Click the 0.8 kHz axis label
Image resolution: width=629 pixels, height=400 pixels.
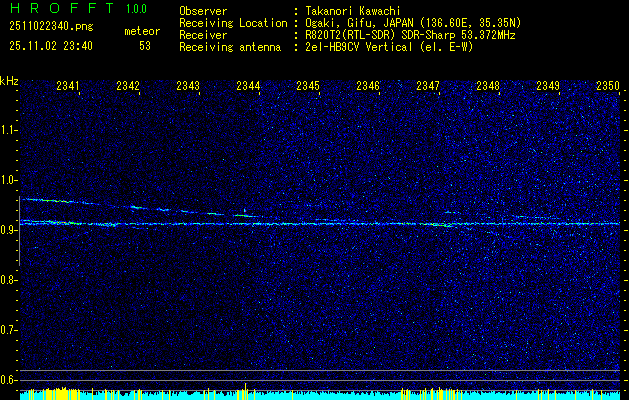click(x=8, y=280)
